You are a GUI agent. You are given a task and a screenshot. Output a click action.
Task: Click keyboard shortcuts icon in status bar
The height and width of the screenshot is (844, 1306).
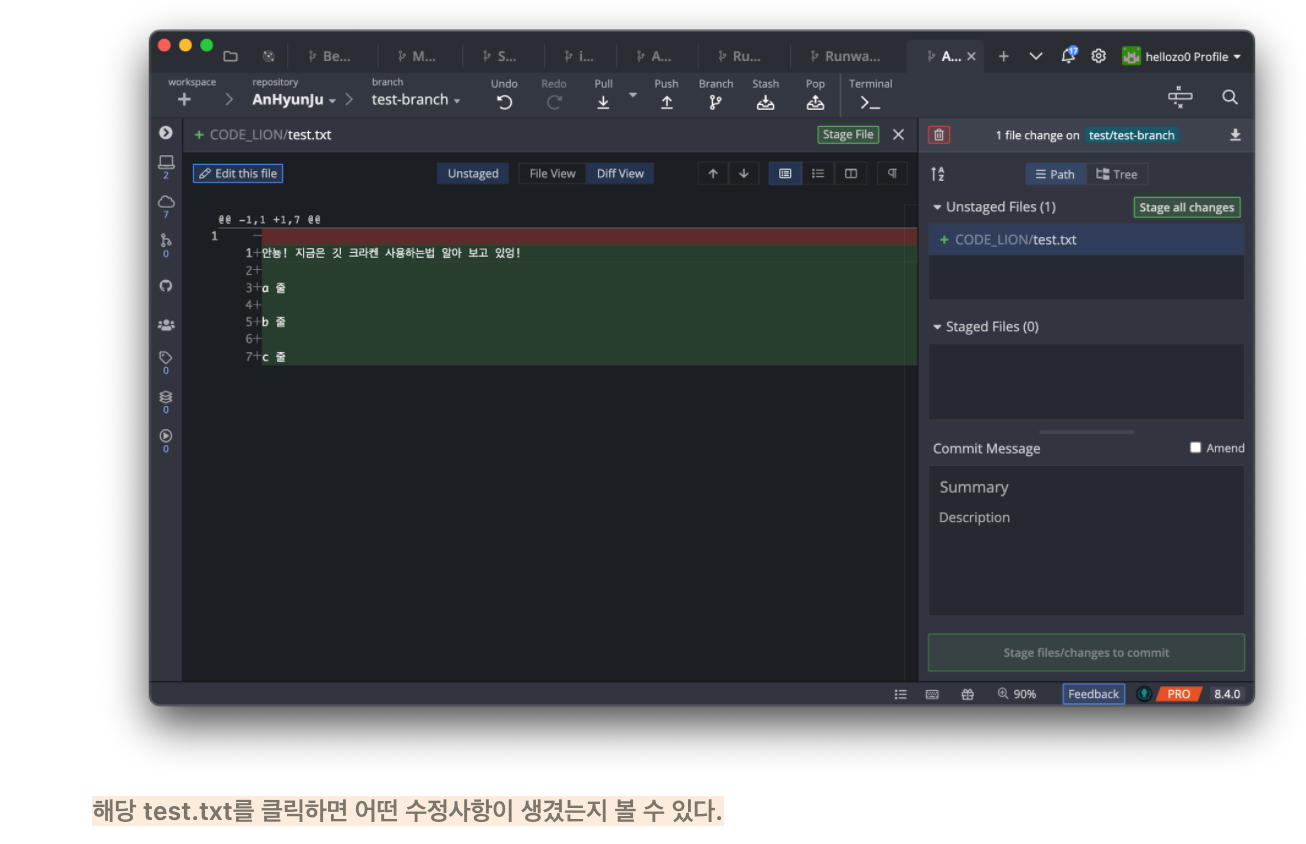click(932, 694)
